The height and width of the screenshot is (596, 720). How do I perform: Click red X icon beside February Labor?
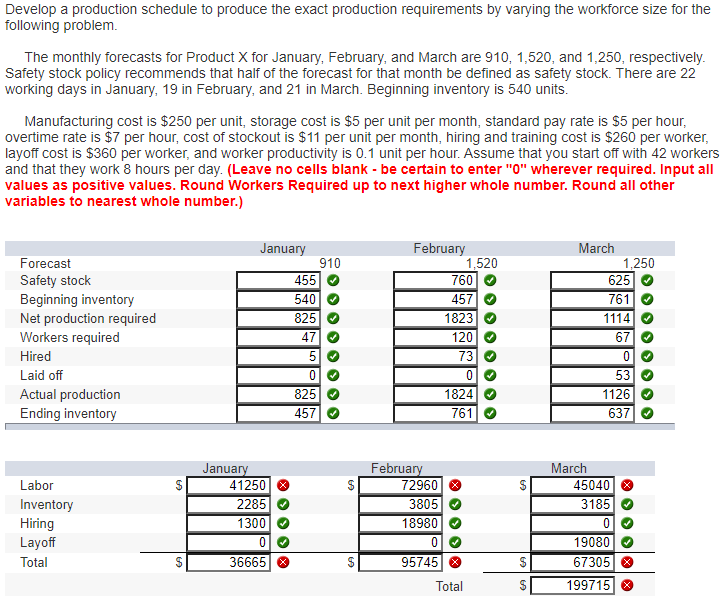(455, 485)
